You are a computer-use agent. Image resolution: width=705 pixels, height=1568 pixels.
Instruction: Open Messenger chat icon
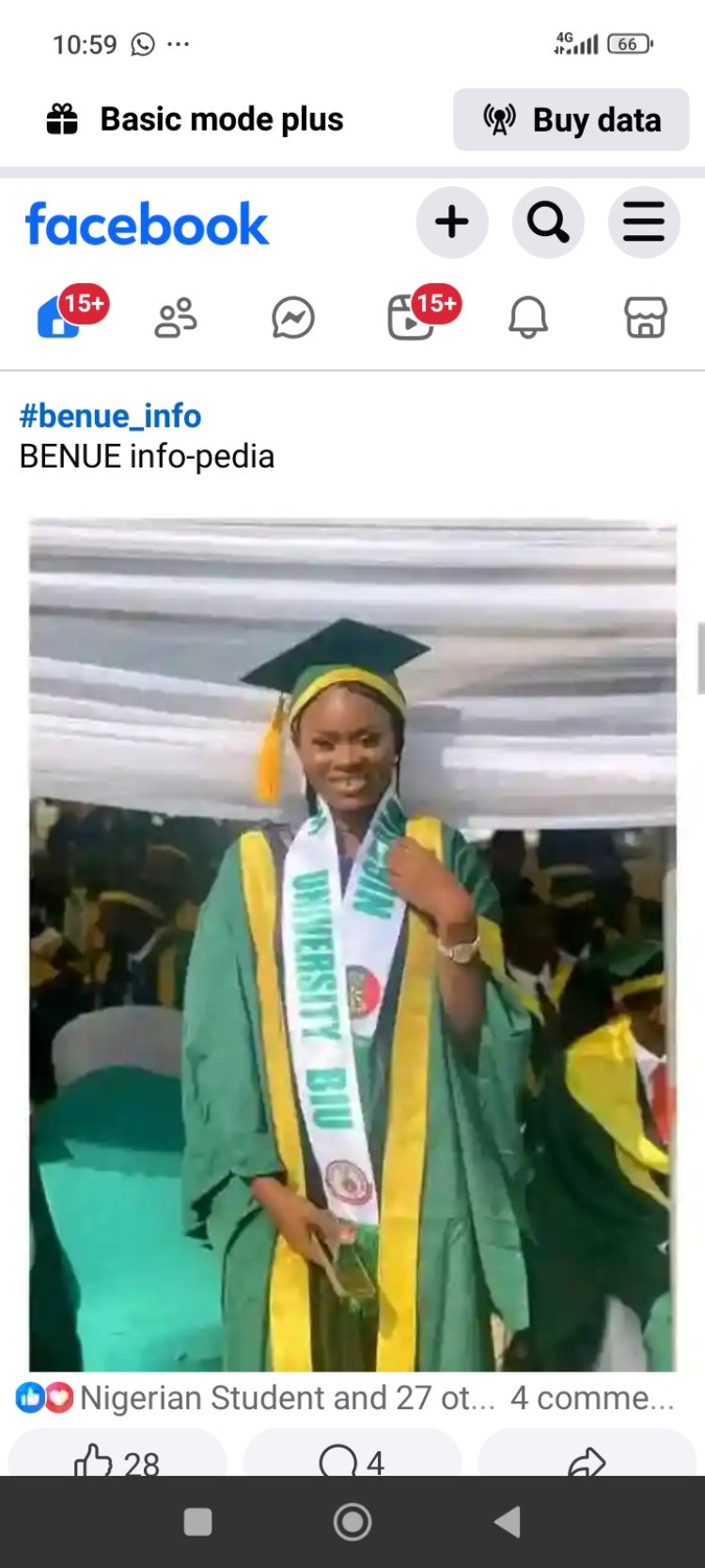(x=293, y=318)
